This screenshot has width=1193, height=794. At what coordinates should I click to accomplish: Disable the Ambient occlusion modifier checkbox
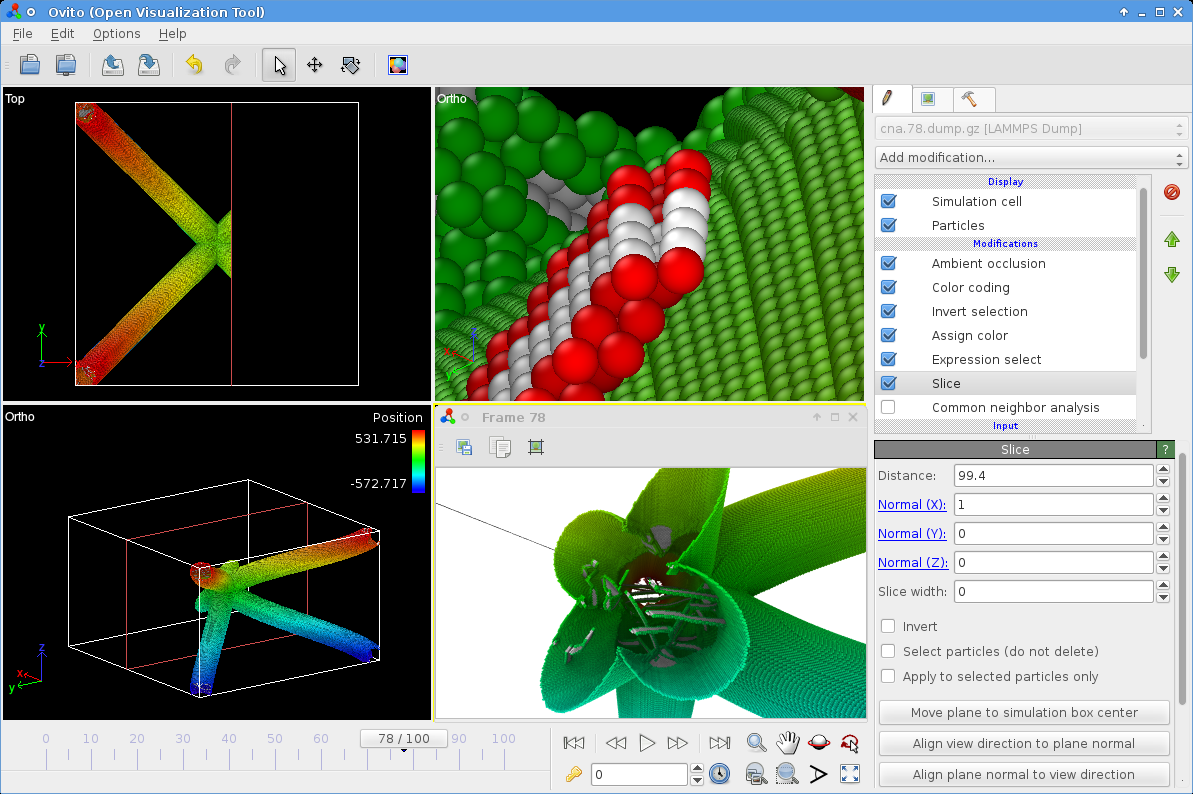pos(888,264)
